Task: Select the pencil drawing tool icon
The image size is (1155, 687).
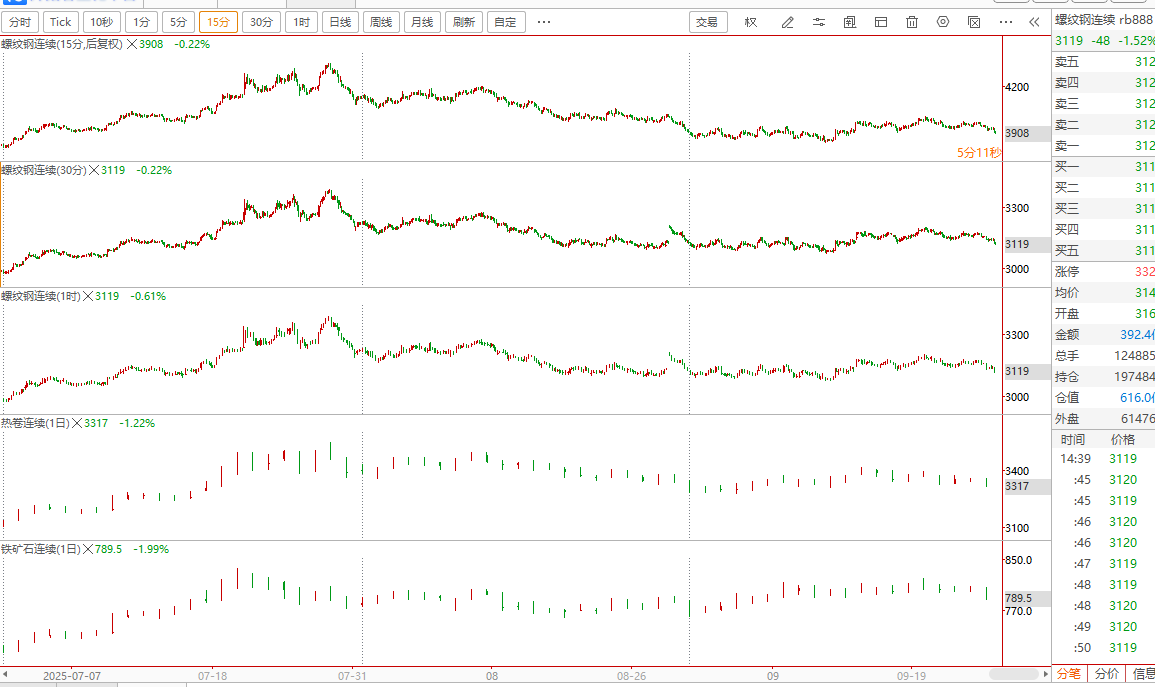Action: pyautogui.click(x=787, y=22)
